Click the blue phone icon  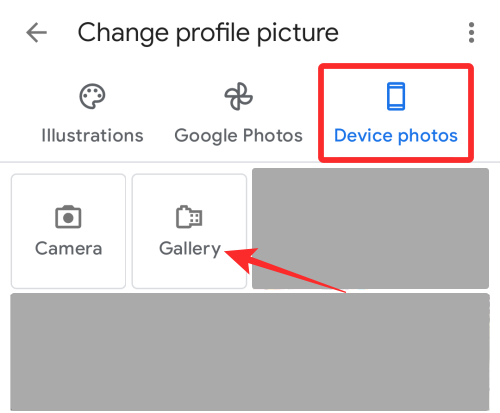(x=396, y=96)
